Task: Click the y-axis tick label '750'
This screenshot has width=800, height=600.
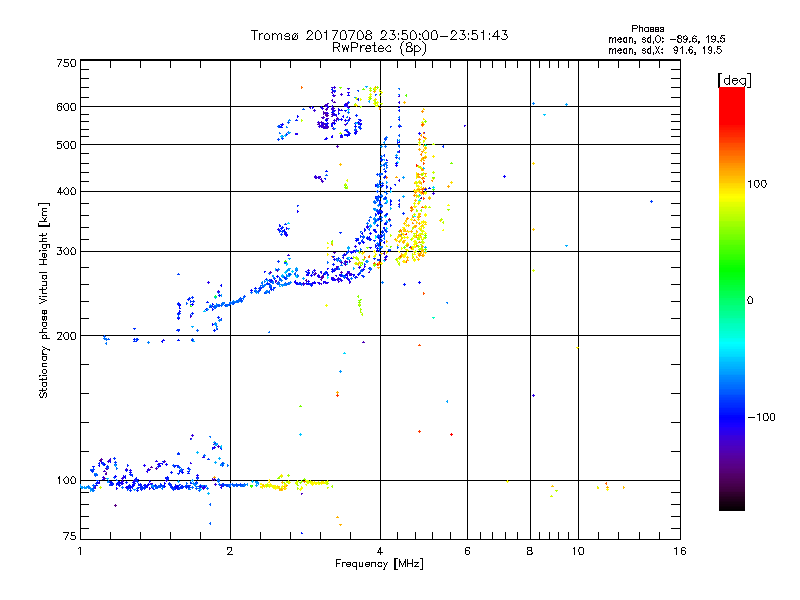Action: coord(66,63)
